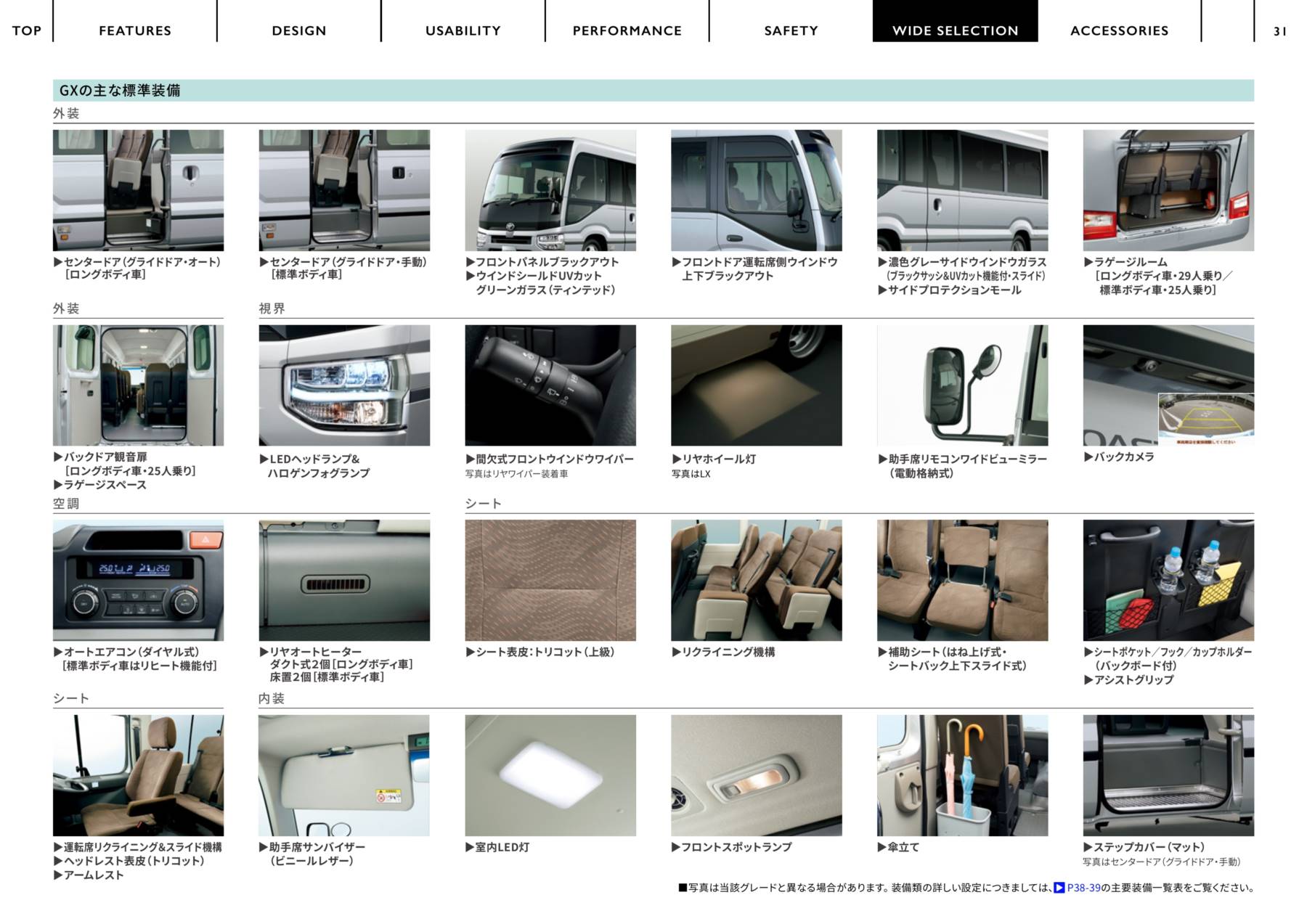
Task: Click the auto air conditioner dial photo
Action: click(138, 580)
